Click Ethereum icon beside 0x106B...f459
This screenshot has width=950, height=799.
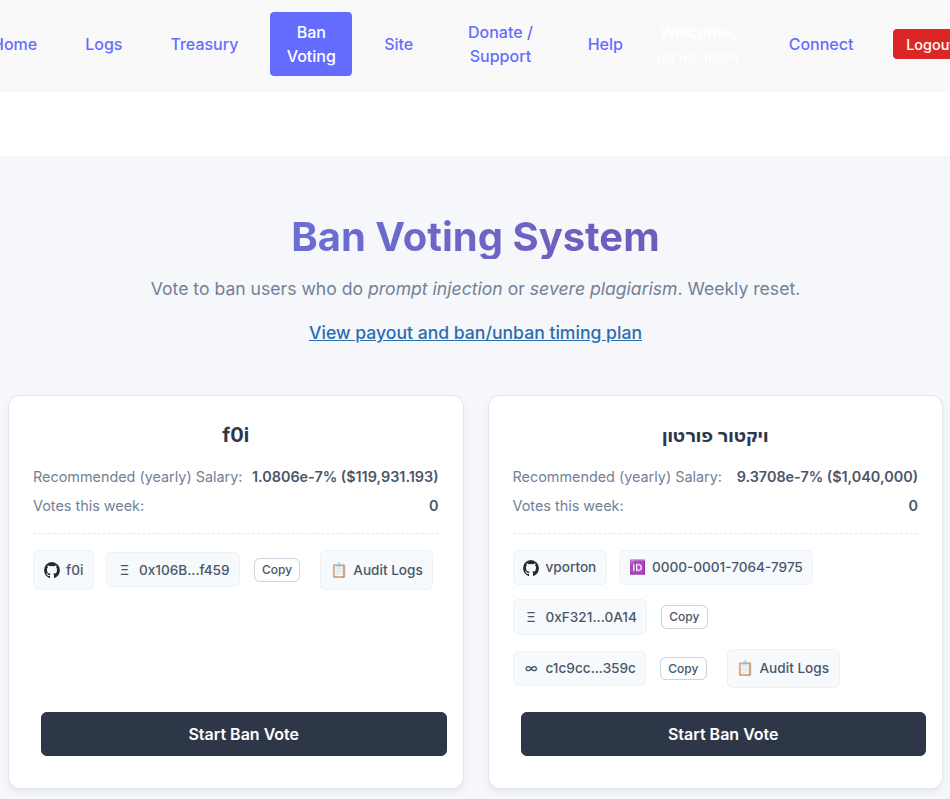click(x=125, y=570)
